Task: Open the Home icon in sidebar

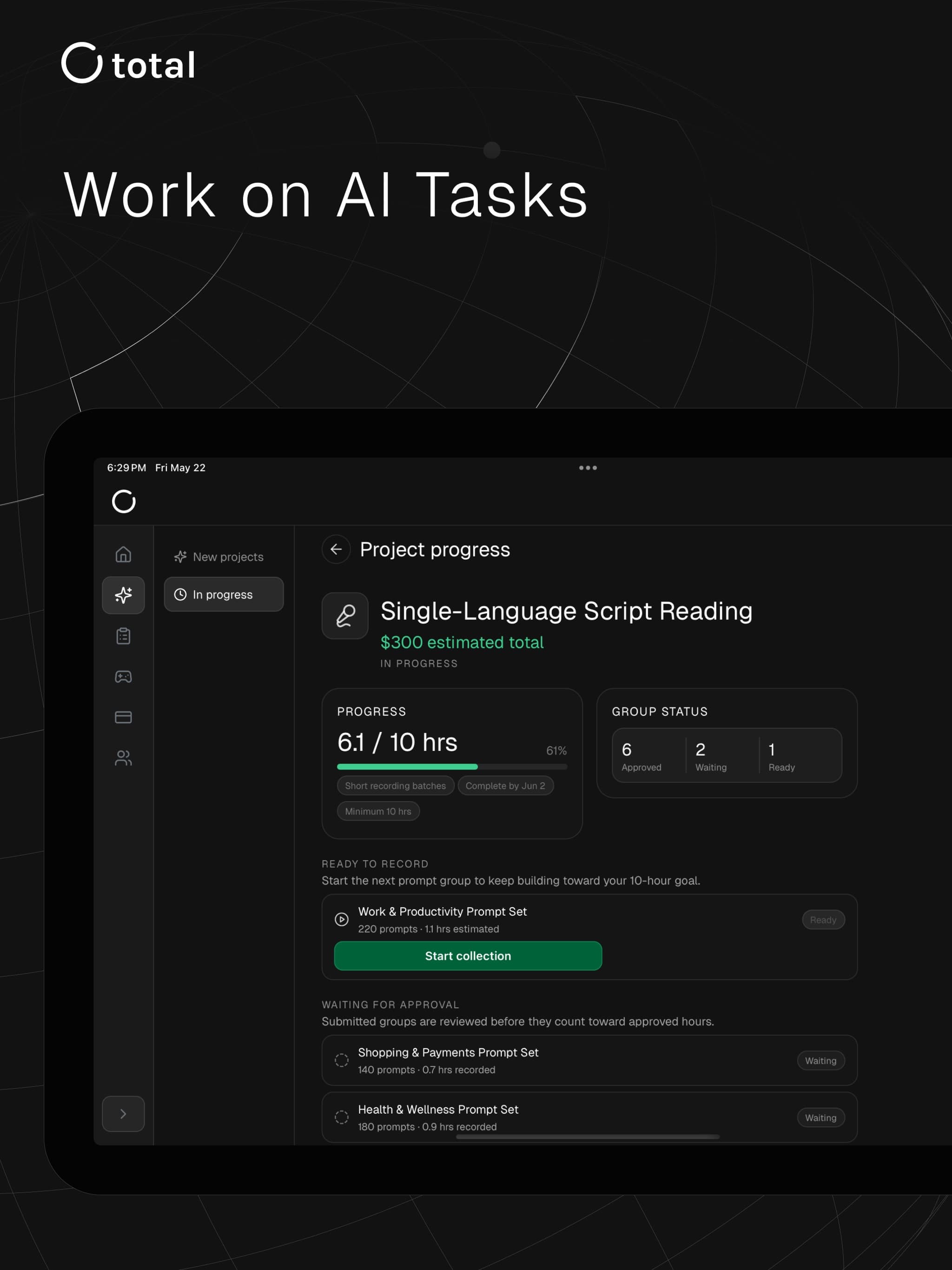Action: tap(123, 555)
